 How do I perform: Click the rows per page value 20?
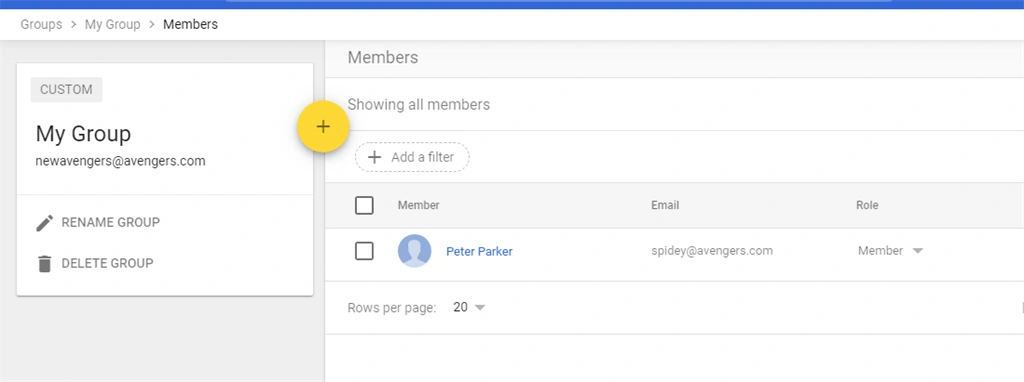click(460, 307)
